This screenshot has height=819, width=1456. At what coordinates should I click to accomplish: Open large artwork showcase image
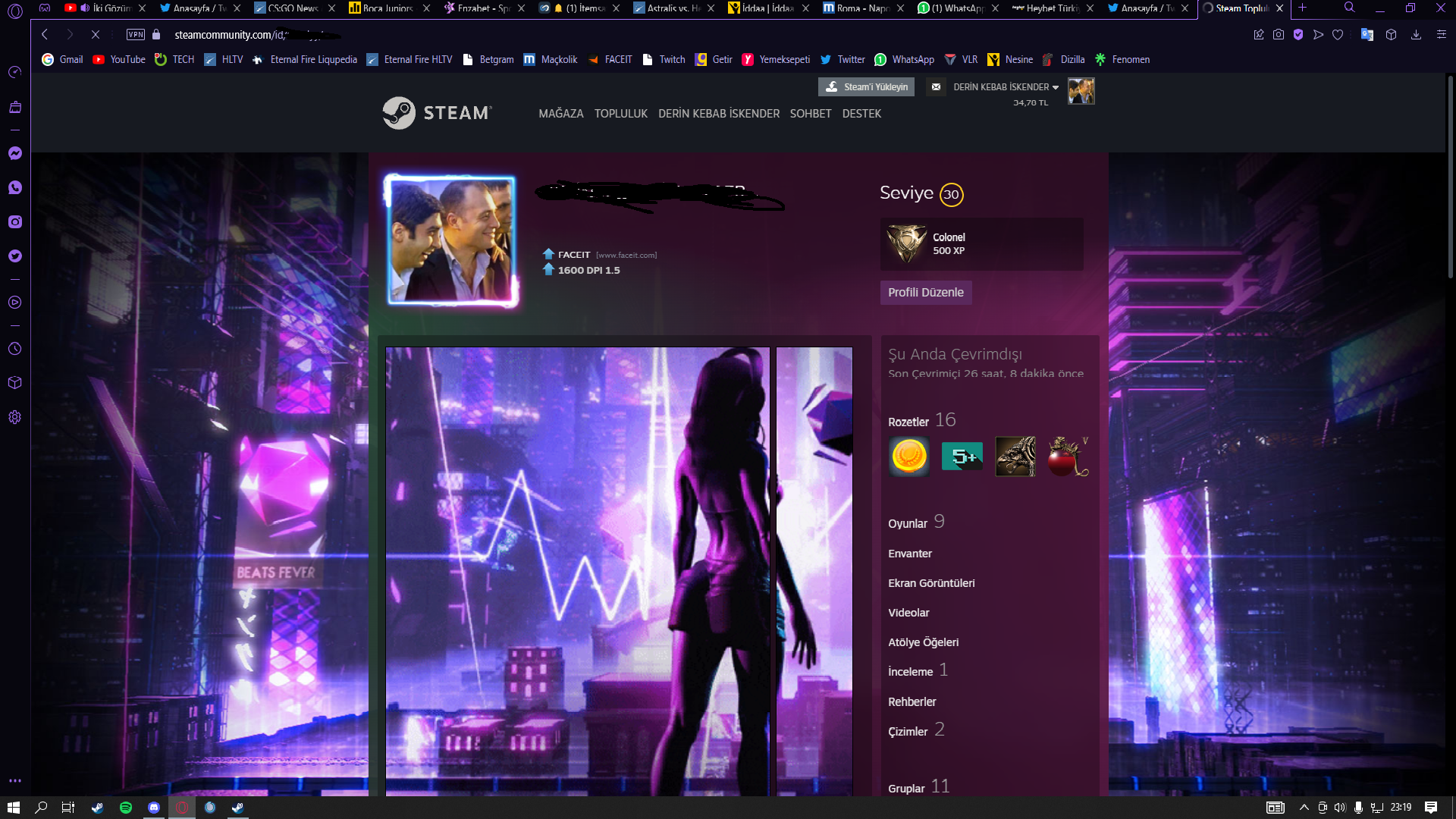(577, 571)
